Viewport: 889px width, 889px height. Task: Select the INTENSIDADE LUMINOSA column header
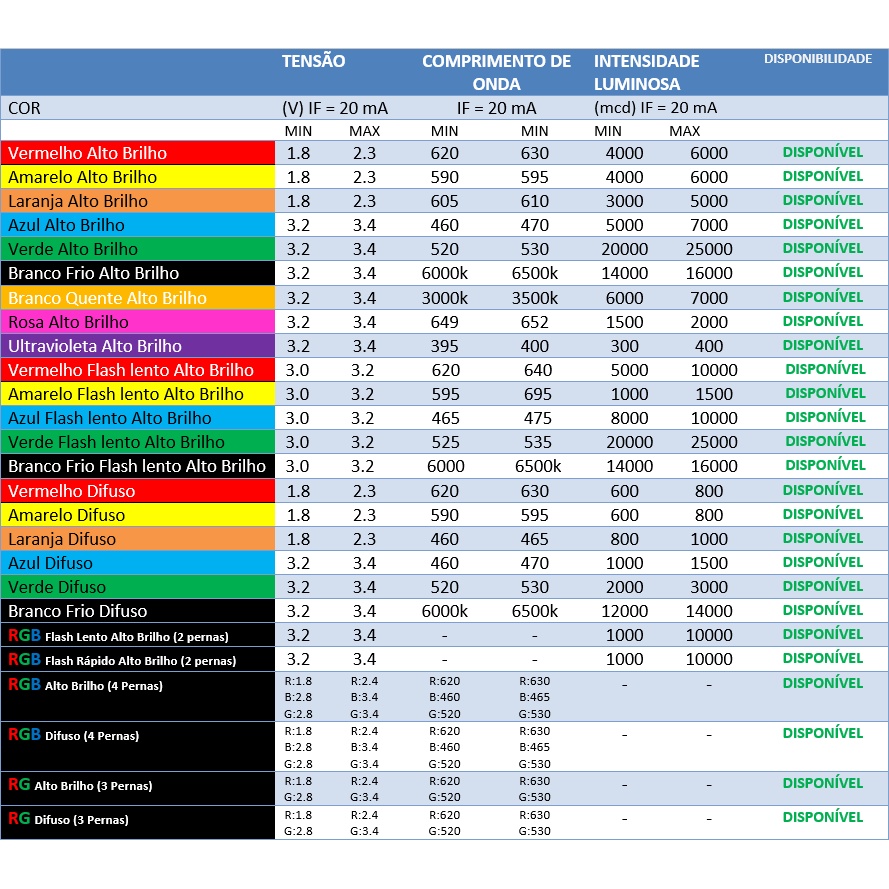tap(646, 72)
